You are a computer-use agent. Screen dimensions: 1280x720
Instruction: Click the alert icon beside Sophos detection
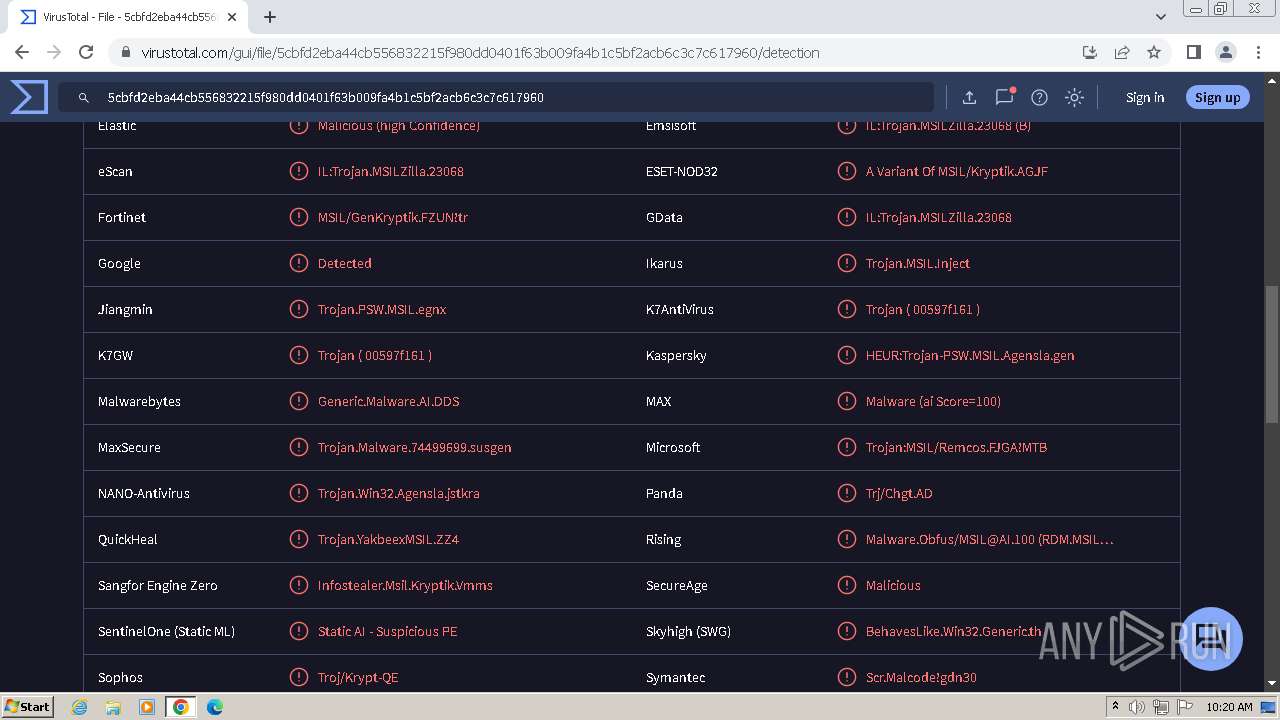pos(298,677)
